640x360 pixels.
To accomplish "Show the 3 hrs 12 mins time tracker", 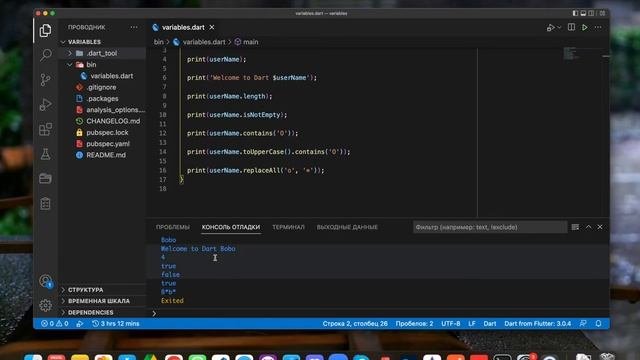I will point(116,324).
